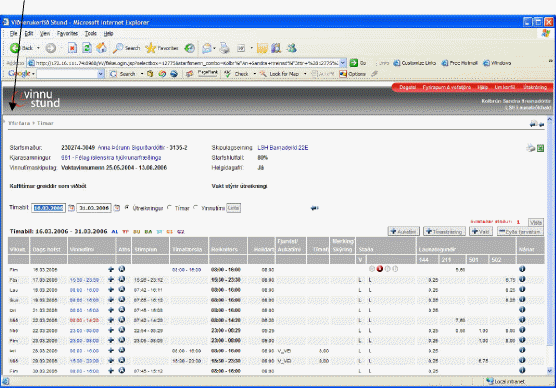The image size is (556, 388).
Task: Open the Back button history dropdown arrow
Action: tap(38, 48)
